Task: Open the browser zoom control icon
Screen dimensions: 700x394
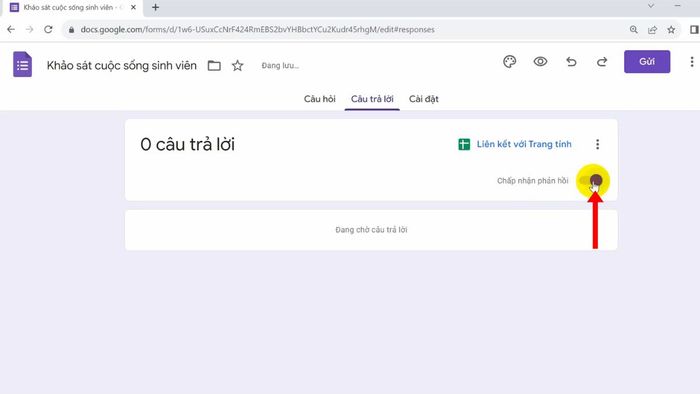Action: pyautogui.click(x=633, y=29)
